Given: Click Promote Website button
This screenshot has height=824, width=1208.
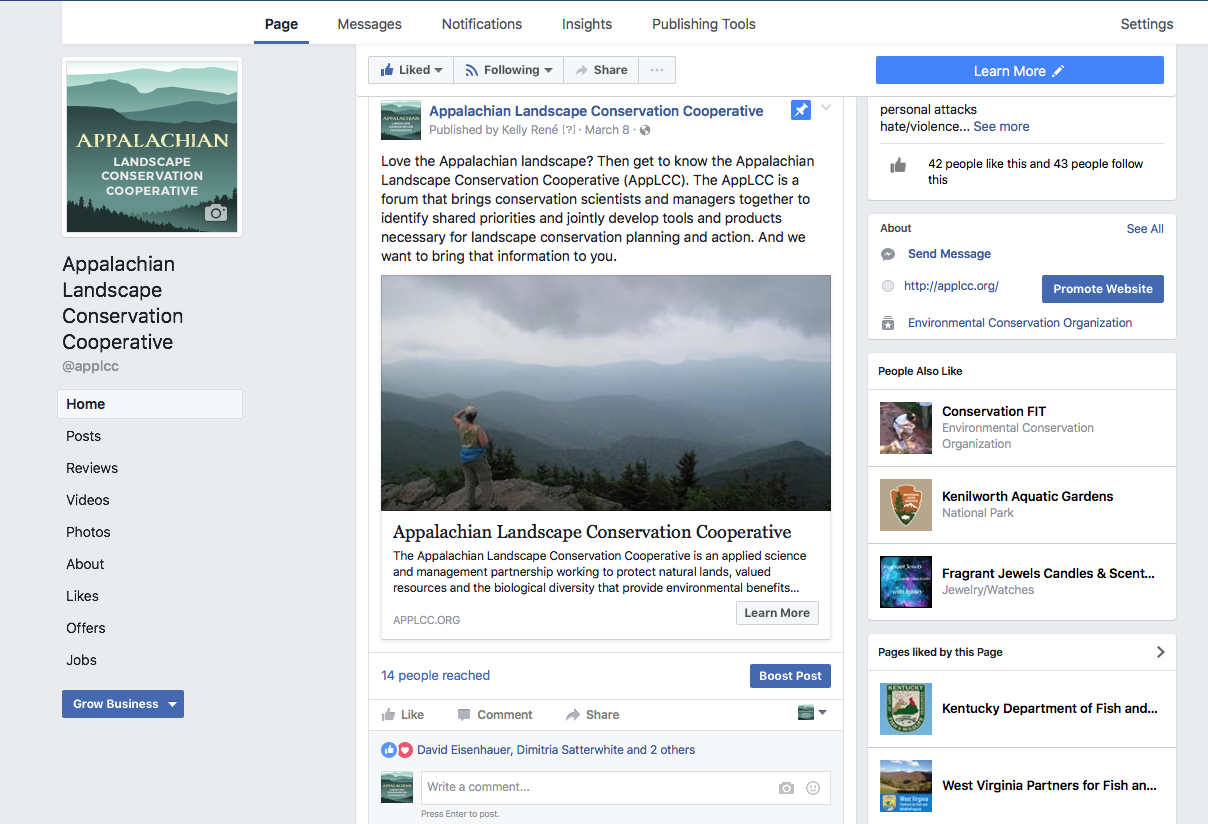Looking at the screenshot, I should [1102, 289].
